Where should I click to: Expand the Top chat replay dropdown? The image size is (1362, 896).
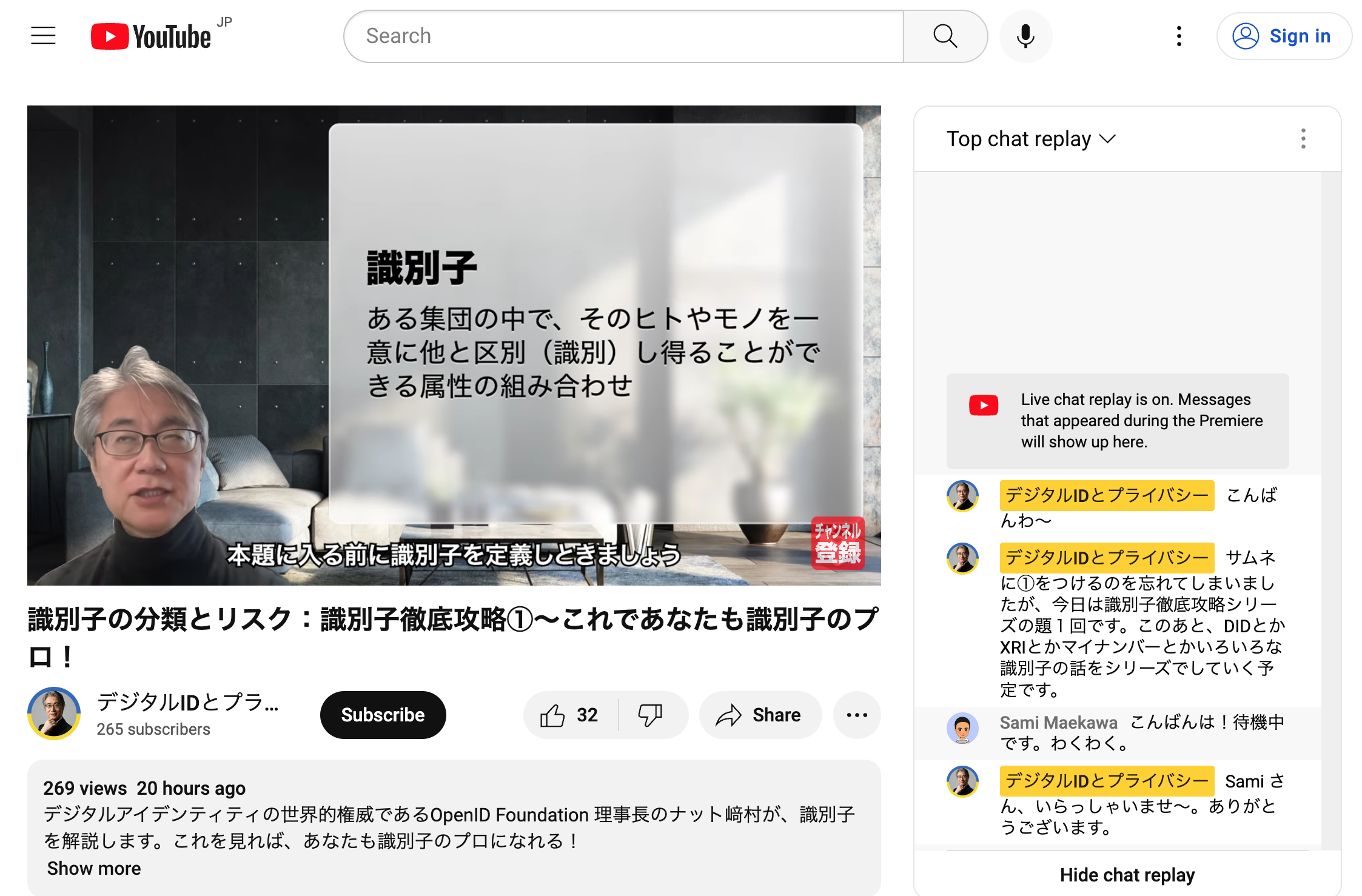click(x=1031, y=139)
